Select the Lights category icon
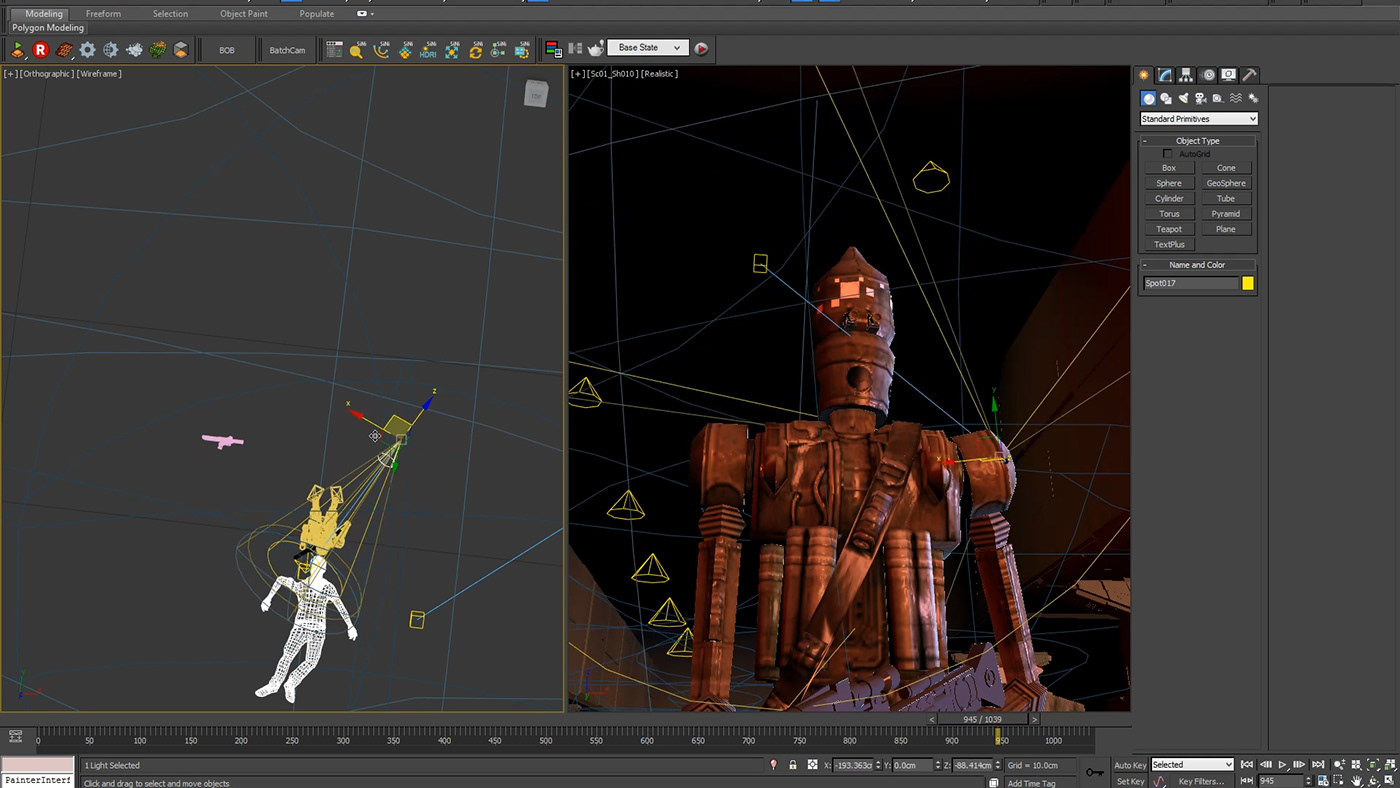Screen dimensions: 1400x788 pyautogui.click(x=1183, y=98)
